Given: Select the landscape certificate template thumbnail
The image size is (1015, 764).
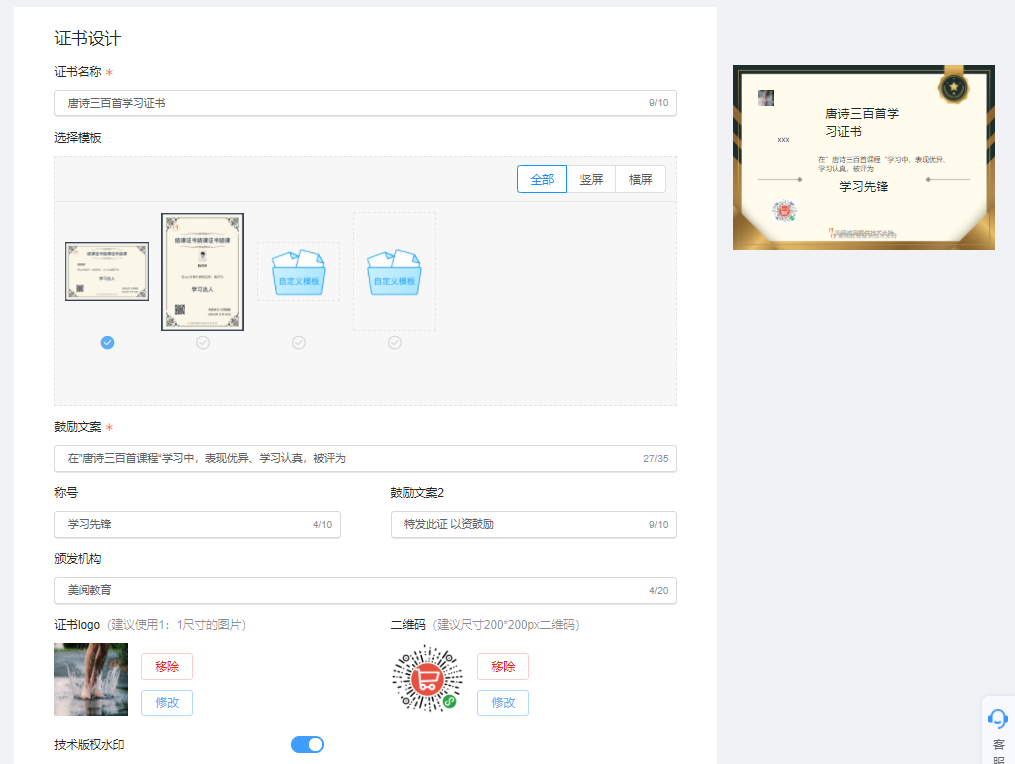Looking at the screenshot, I should pyautogui.click(x=107, y=271).
